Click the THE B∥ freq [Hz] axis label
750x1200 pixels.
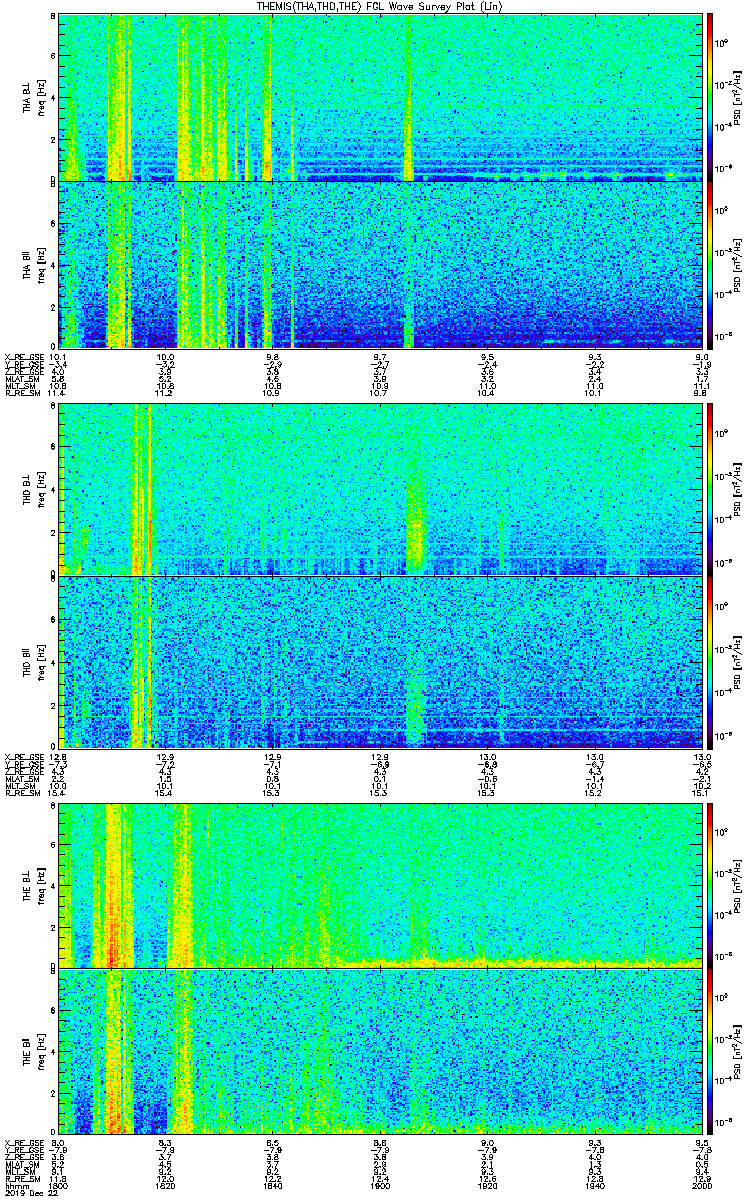click(41, 1050)
